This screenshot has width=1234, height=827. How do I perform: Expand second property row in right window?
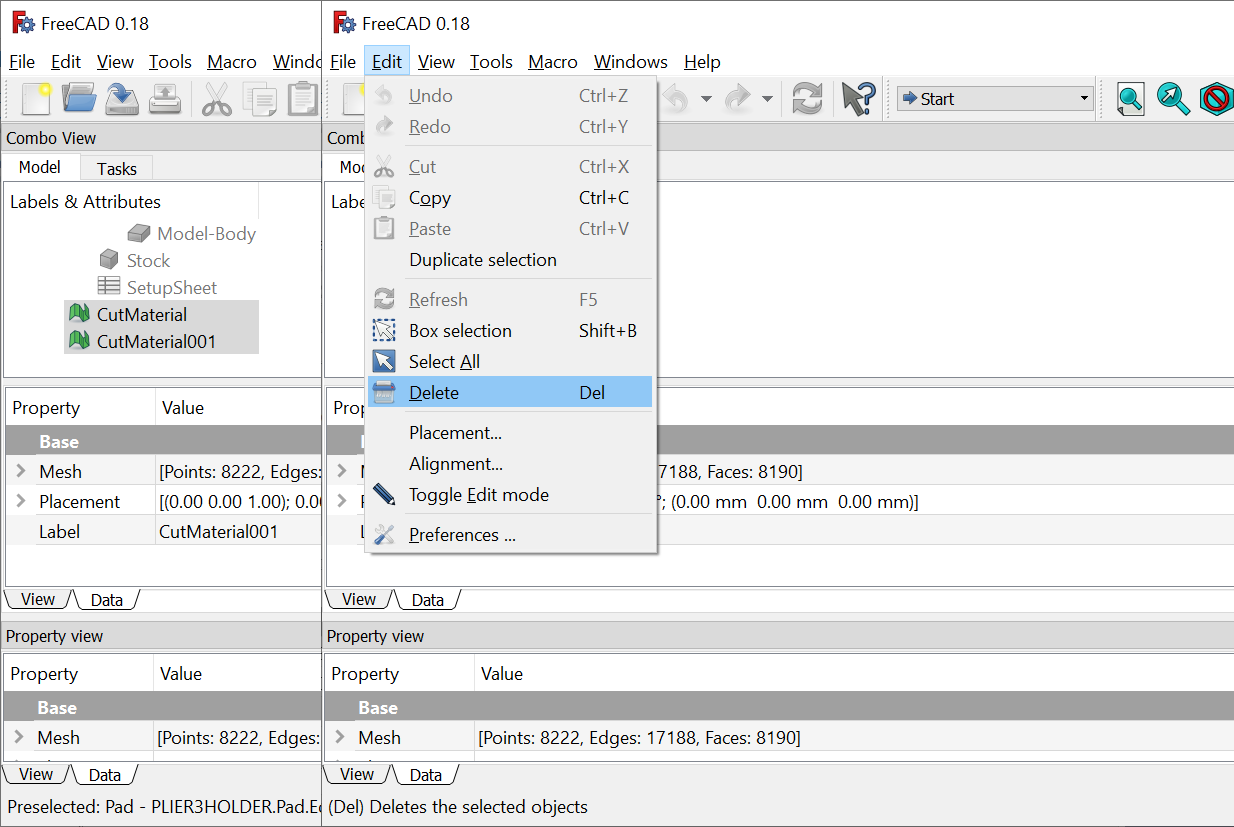[342, 501]
